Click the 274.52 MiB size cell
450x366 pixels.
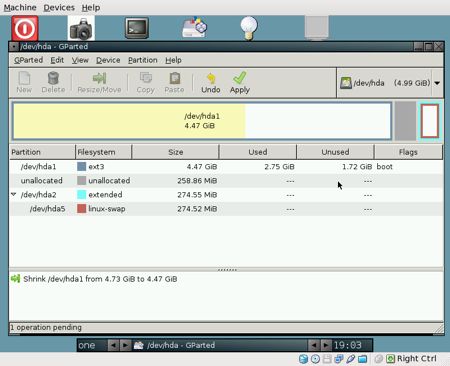click(197, 209)
